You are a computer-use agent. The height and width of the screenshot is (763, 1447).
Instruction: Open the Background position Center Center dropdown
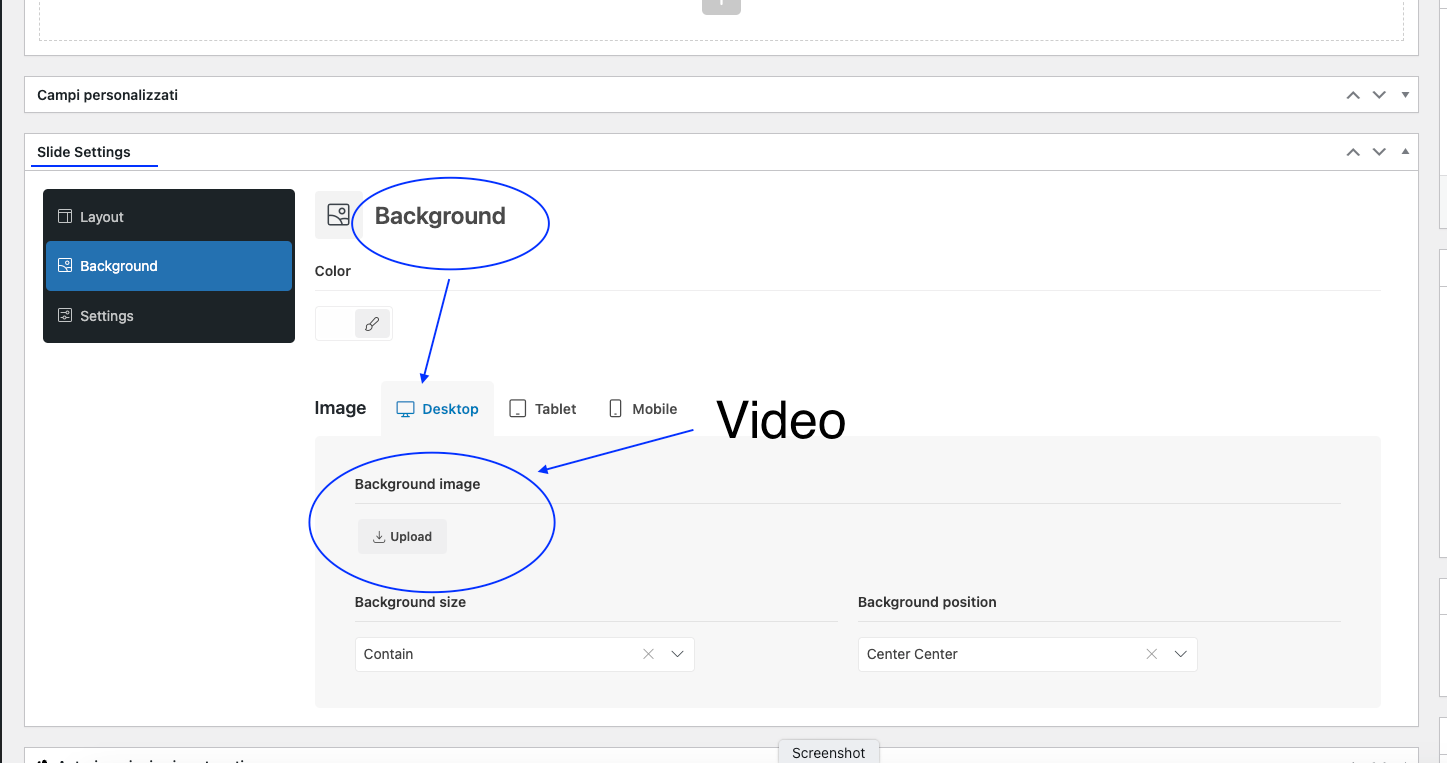click(1027, 654)
